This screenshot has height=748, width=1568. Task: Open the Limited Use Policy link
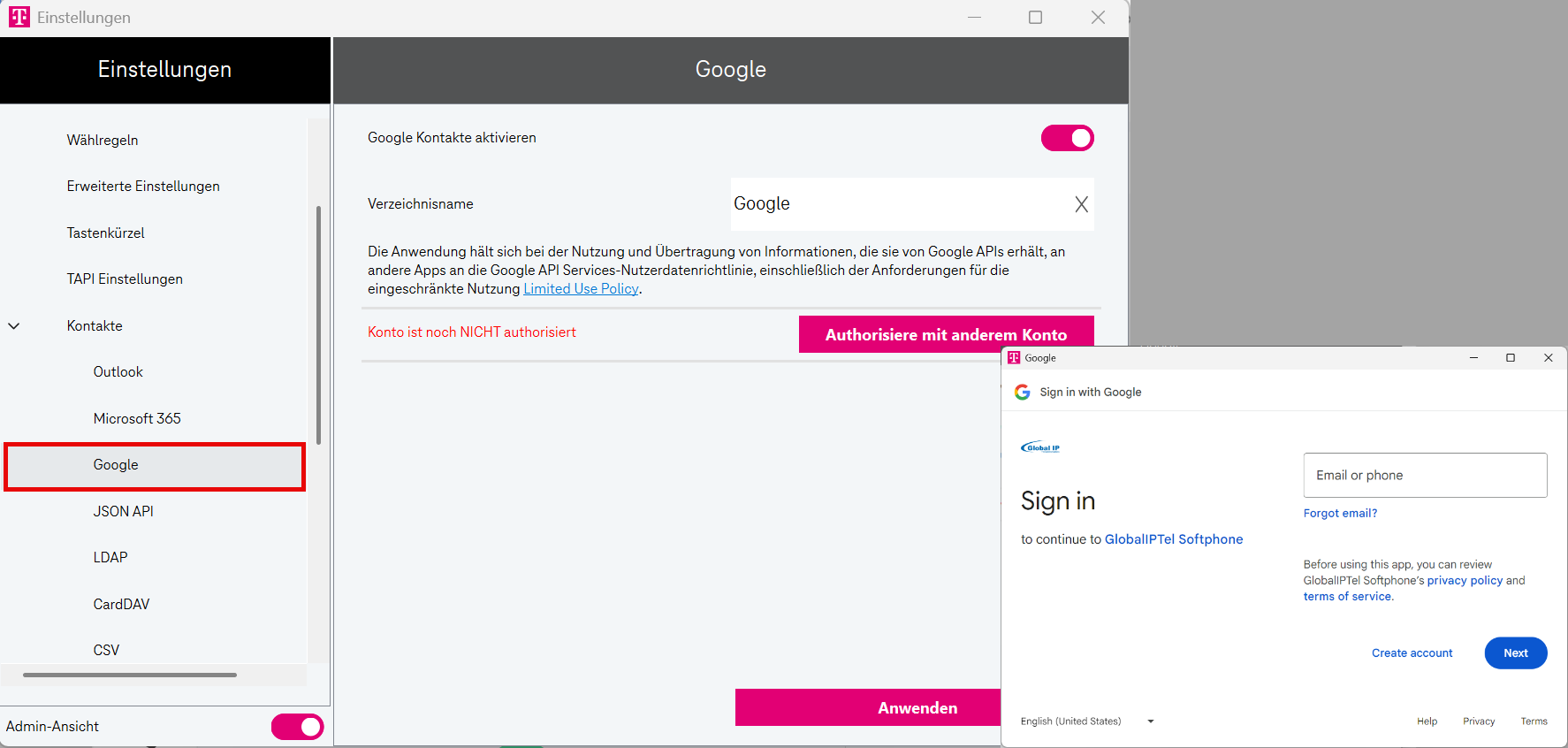pyautogui.click(x=581, y=289)
